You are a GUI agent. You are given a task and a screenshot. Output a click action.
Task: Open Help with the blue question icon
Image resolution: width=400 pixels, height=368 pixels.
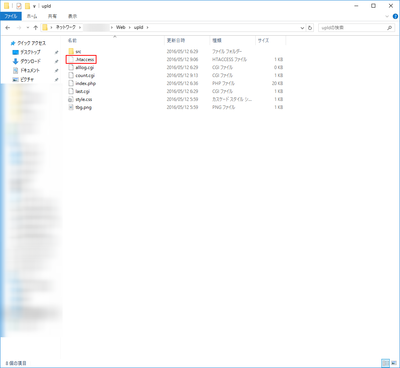[395, 16]
